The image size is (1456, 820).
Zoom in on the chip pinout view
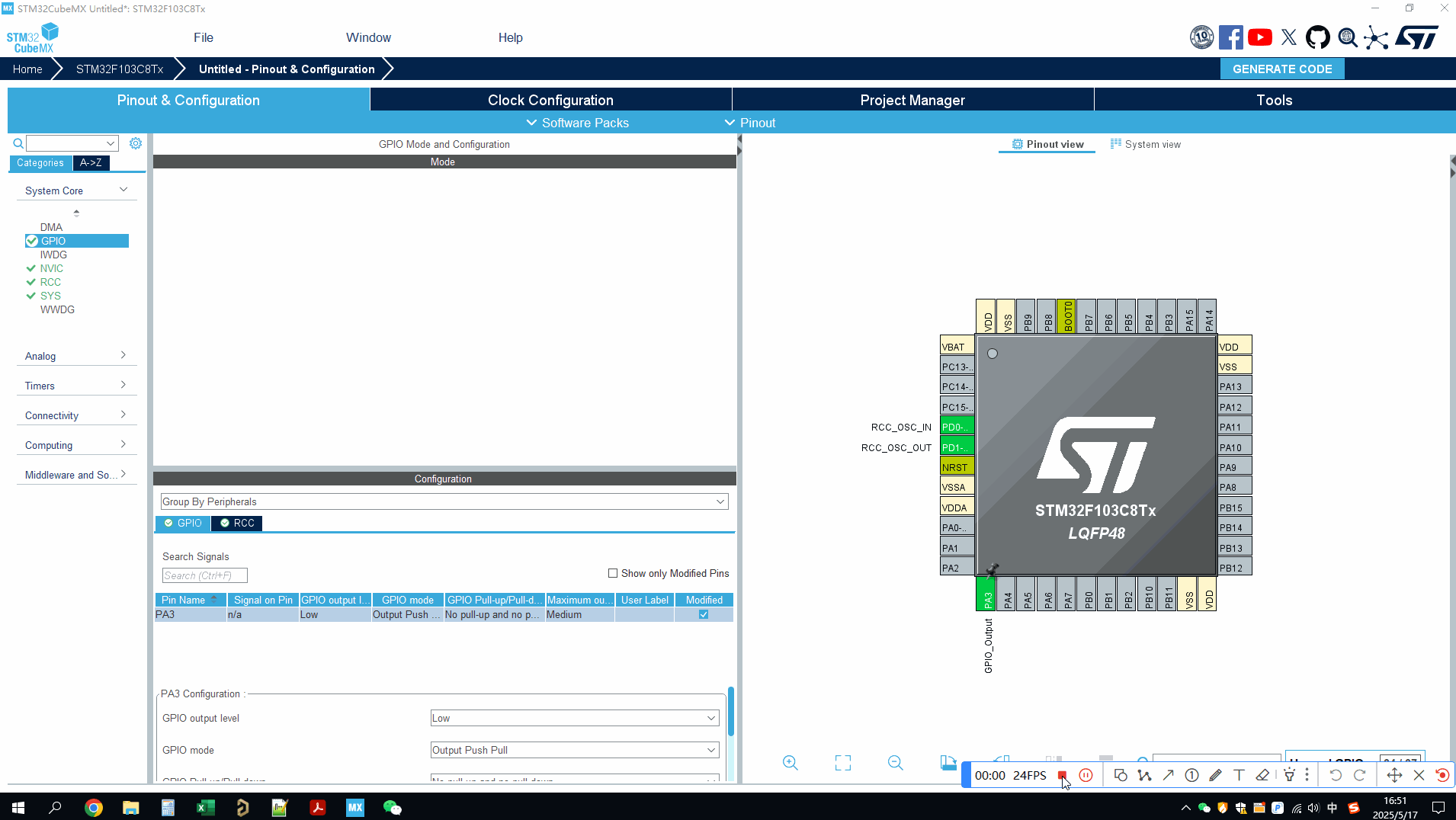pyautogui.click(x=791, y=763)
